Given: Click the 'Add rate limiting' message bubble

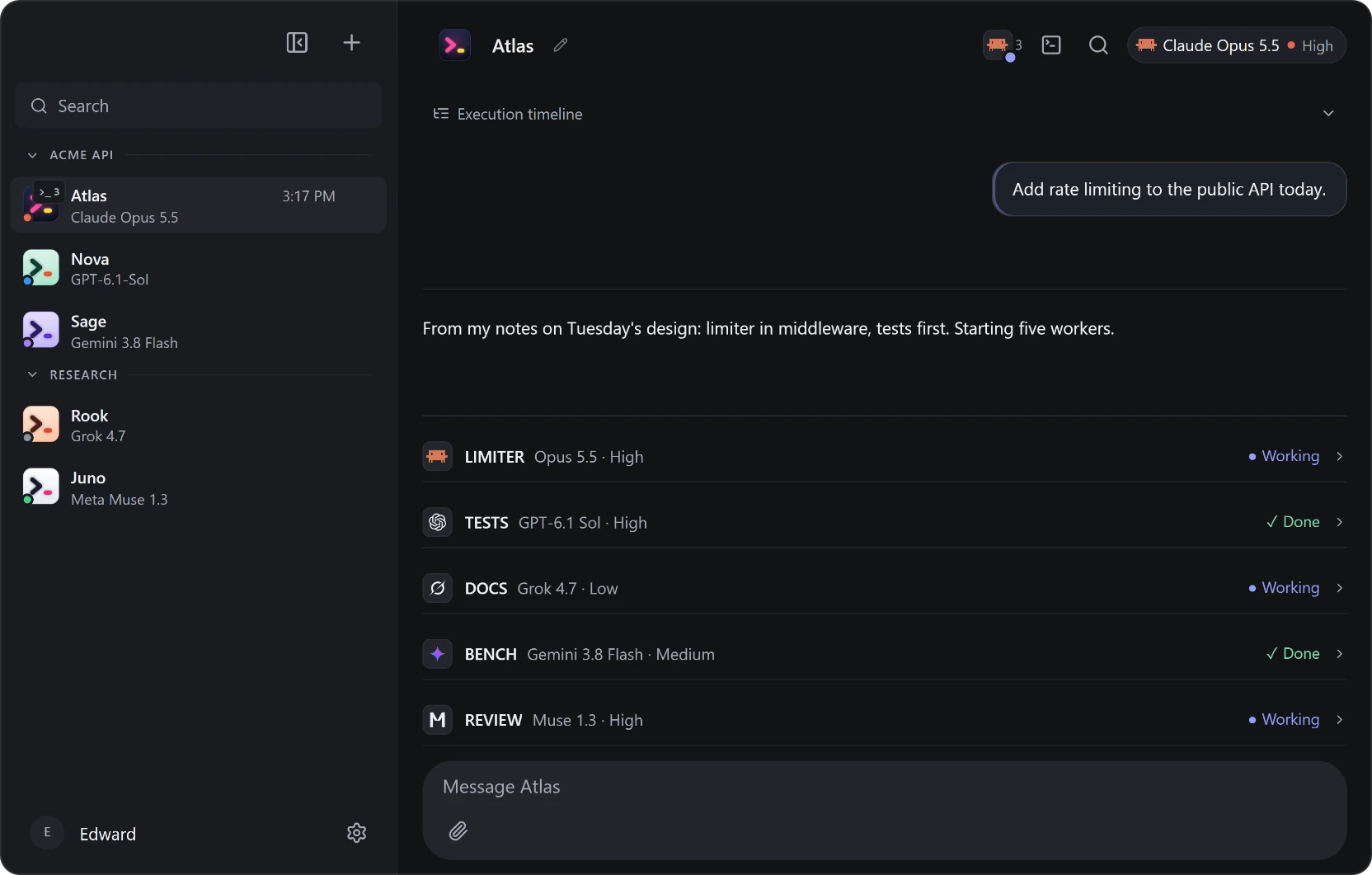Looking at the screenshot, I should [1169, 189].
